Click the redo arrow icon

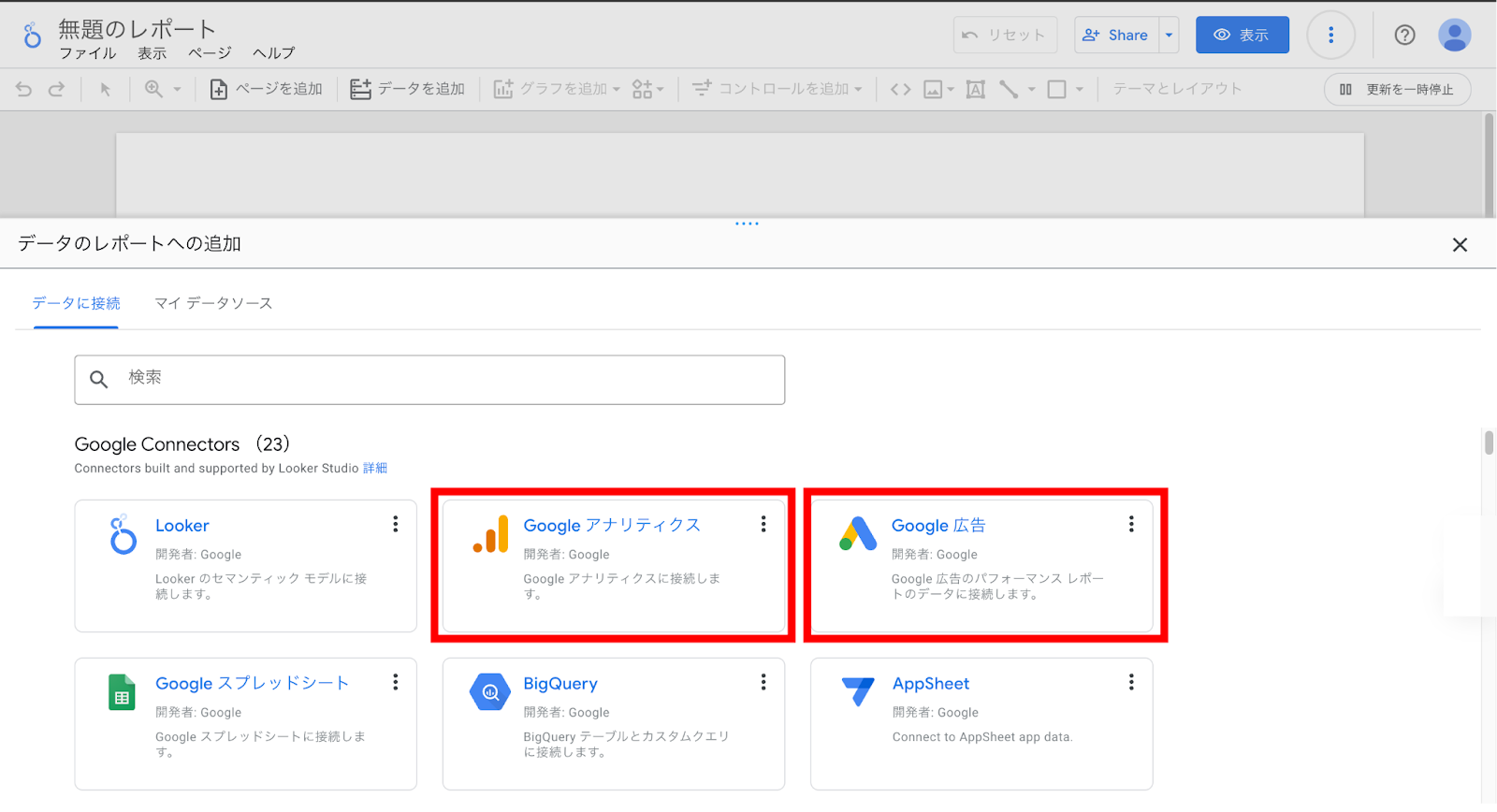coord(56,89)
